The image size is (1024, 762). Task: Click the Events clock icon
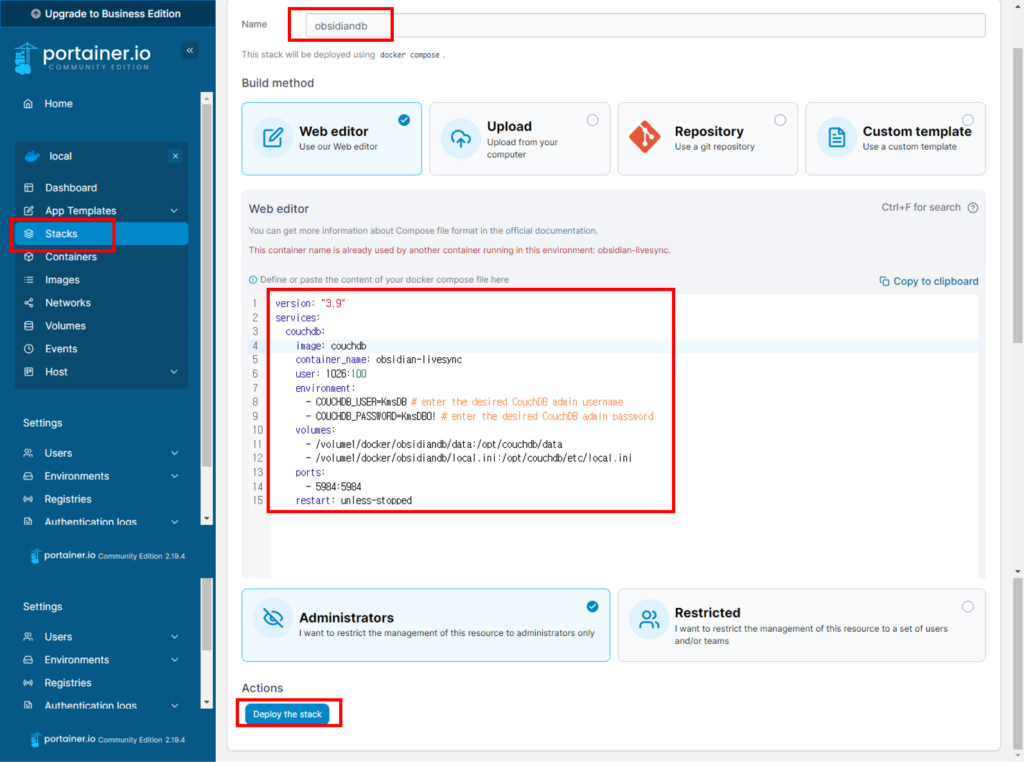[x=29, y=349]
